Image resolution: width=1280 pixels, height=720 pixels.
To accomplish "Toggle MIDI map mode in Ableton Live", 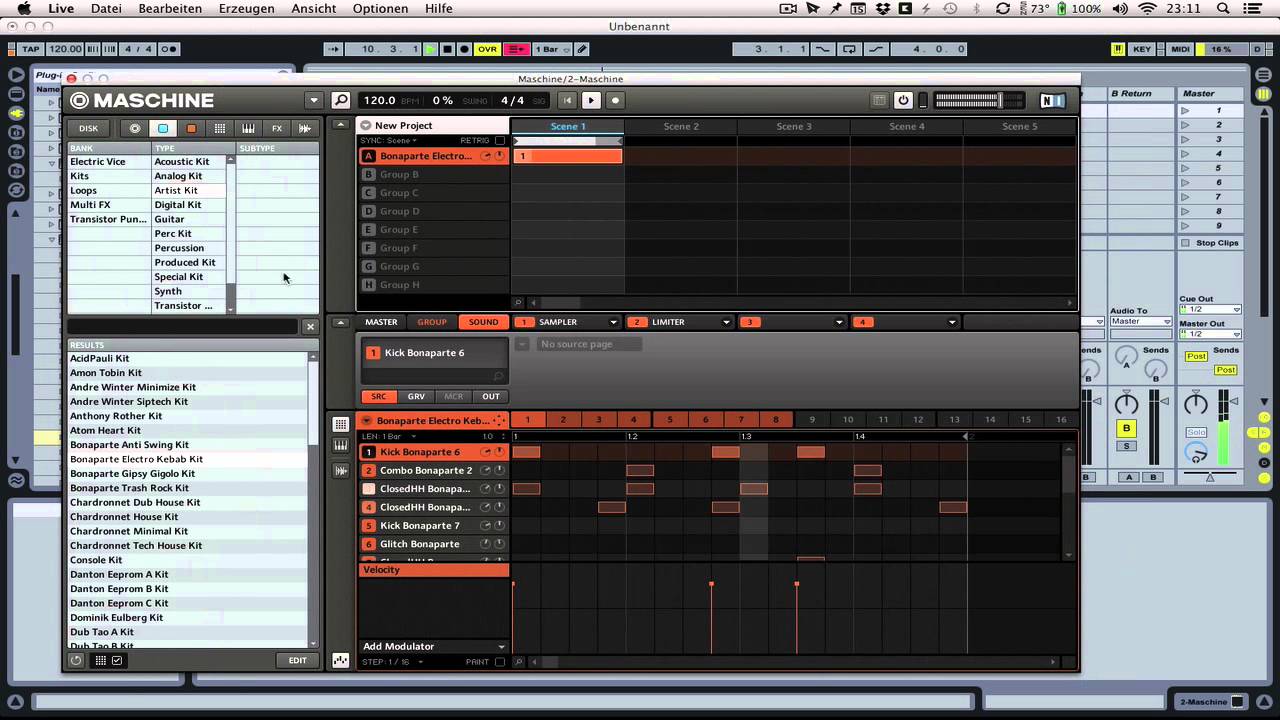I will click(1181, 49).
